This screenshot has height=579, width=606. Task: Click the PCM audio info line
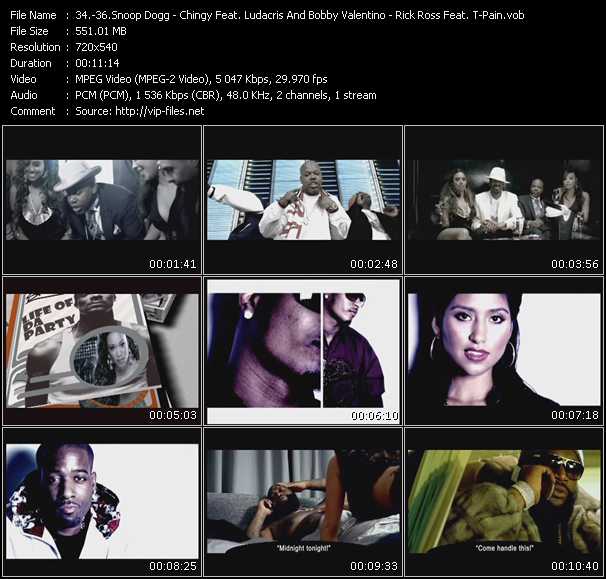point(226,95)
